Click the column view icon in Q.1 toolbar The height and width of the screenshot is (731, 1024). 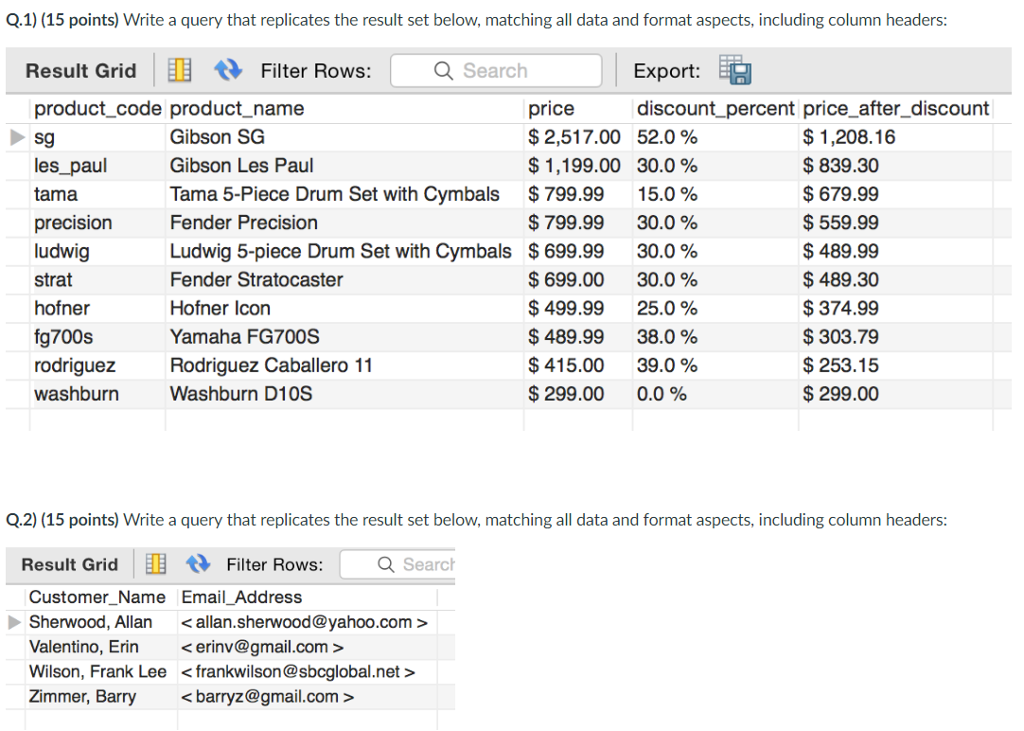(x=179, y=70)
